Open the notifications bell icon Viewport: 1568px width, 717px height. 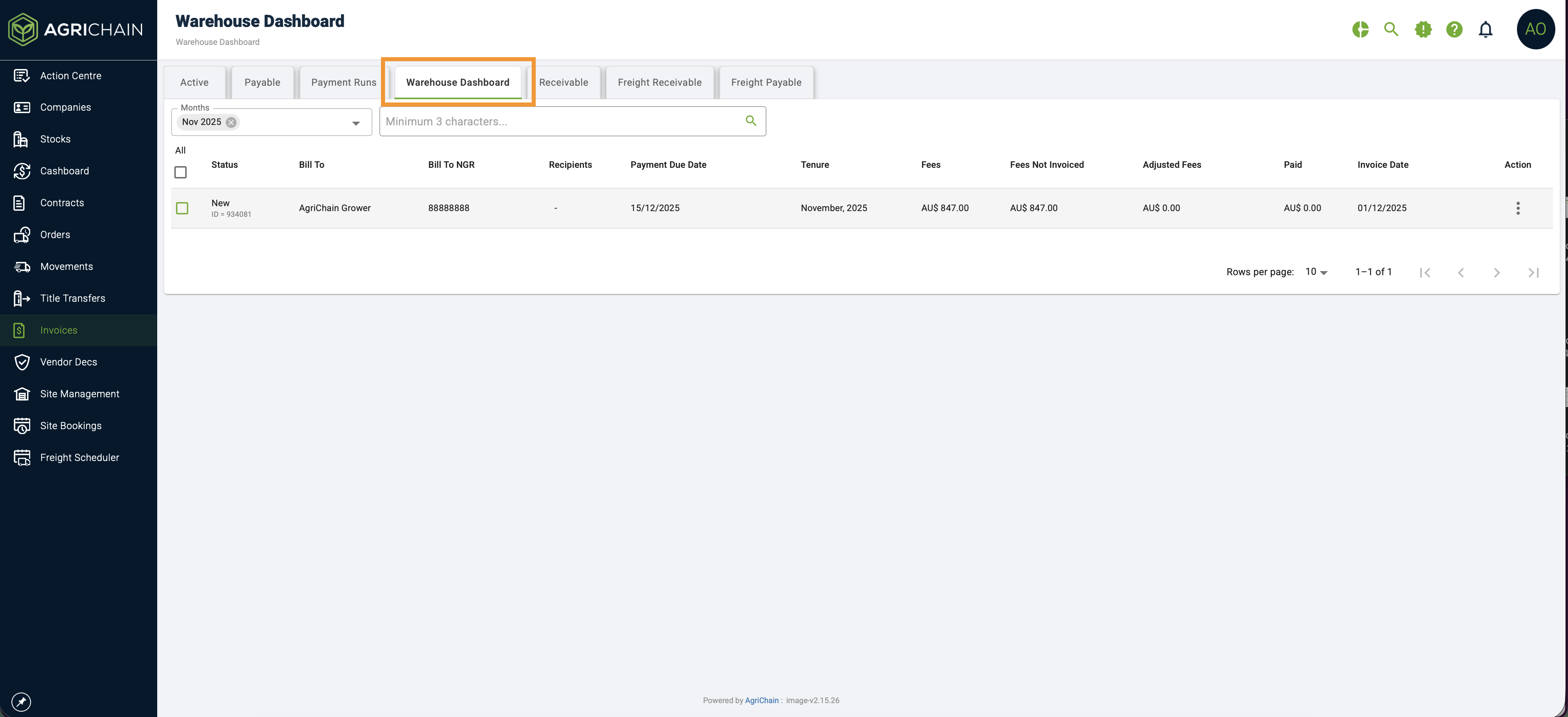(1485, 29)
